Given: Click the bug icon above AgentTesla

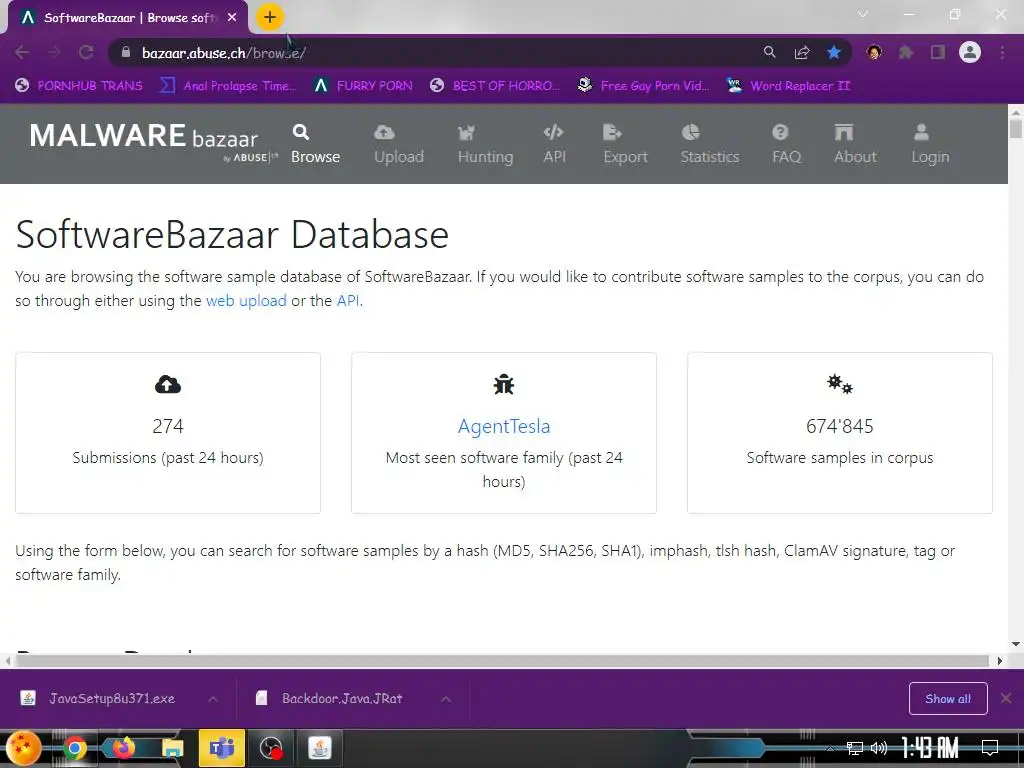Looking at the screenshot, I should coord(504,385).
